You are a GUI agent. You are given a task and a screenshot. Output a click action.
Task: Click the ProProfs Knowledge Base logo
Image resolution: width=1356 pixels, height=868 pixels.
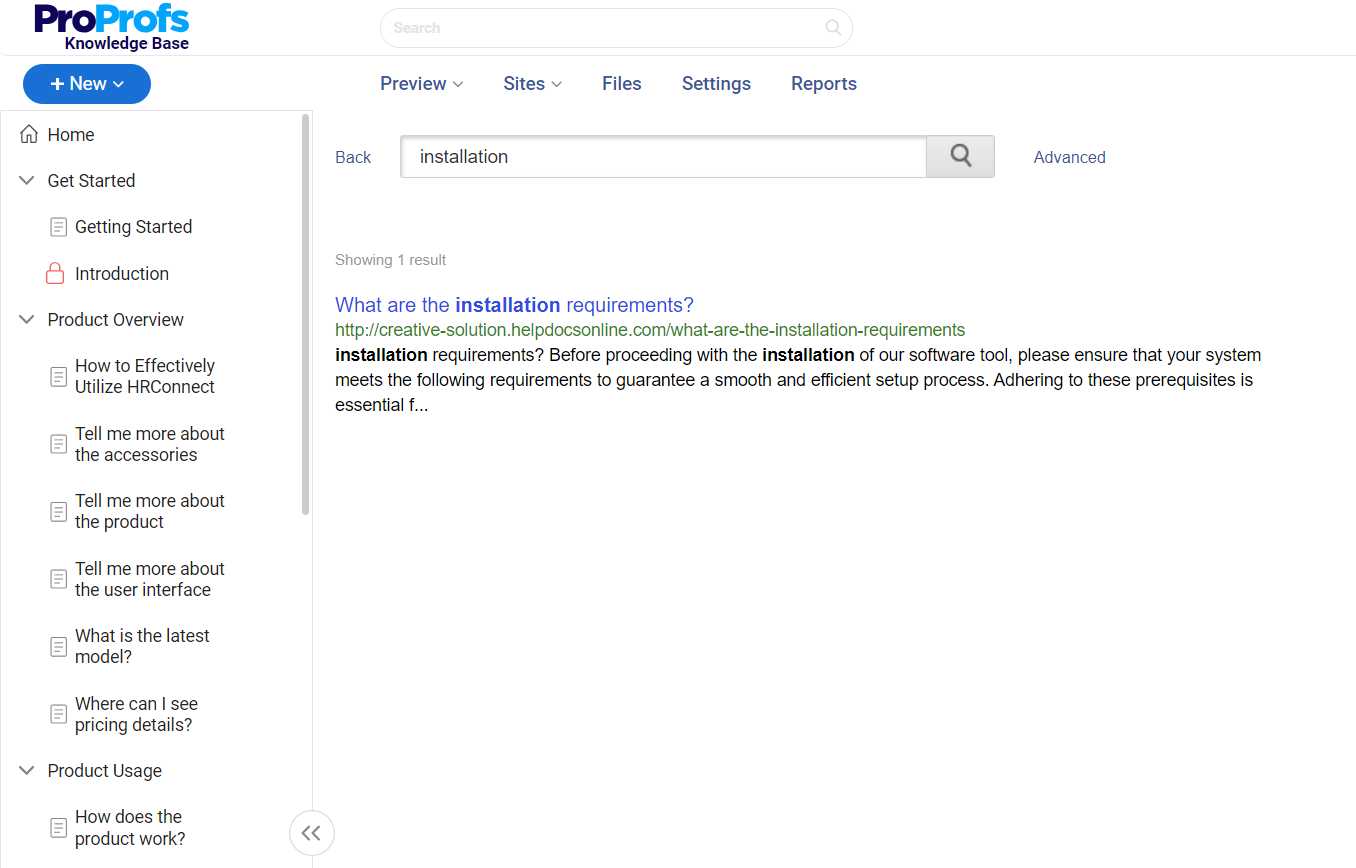point(111,27)
